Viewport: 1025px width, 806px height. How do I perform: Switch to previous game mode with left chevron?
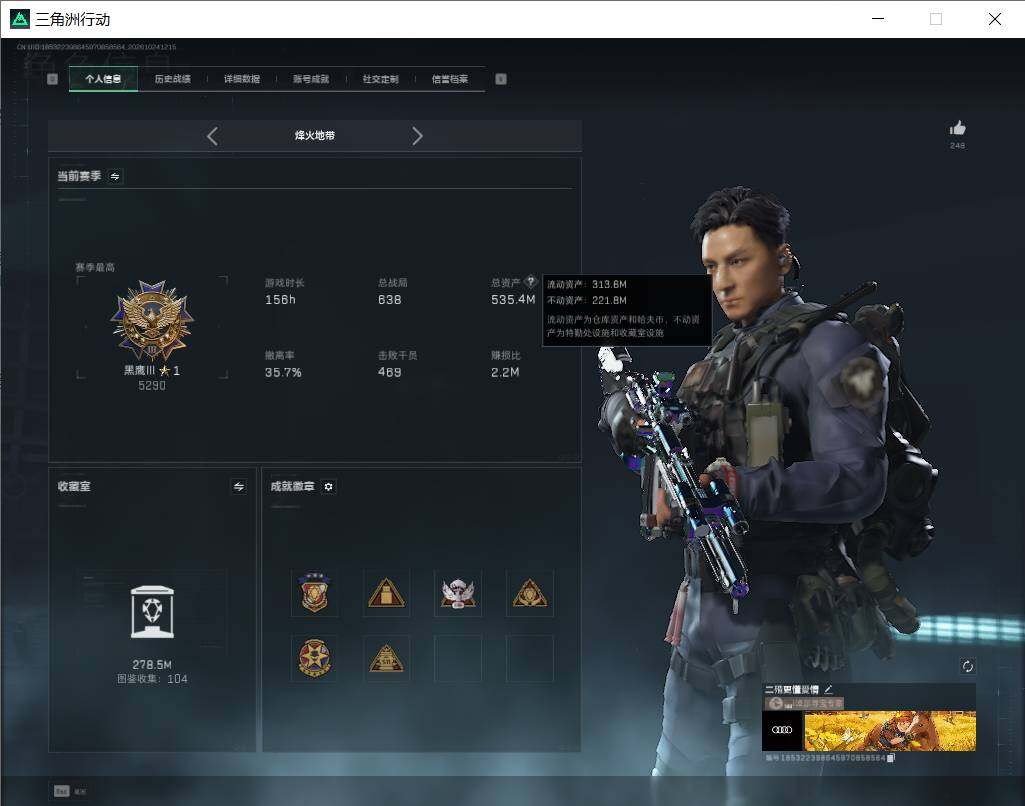coord(212,136)
